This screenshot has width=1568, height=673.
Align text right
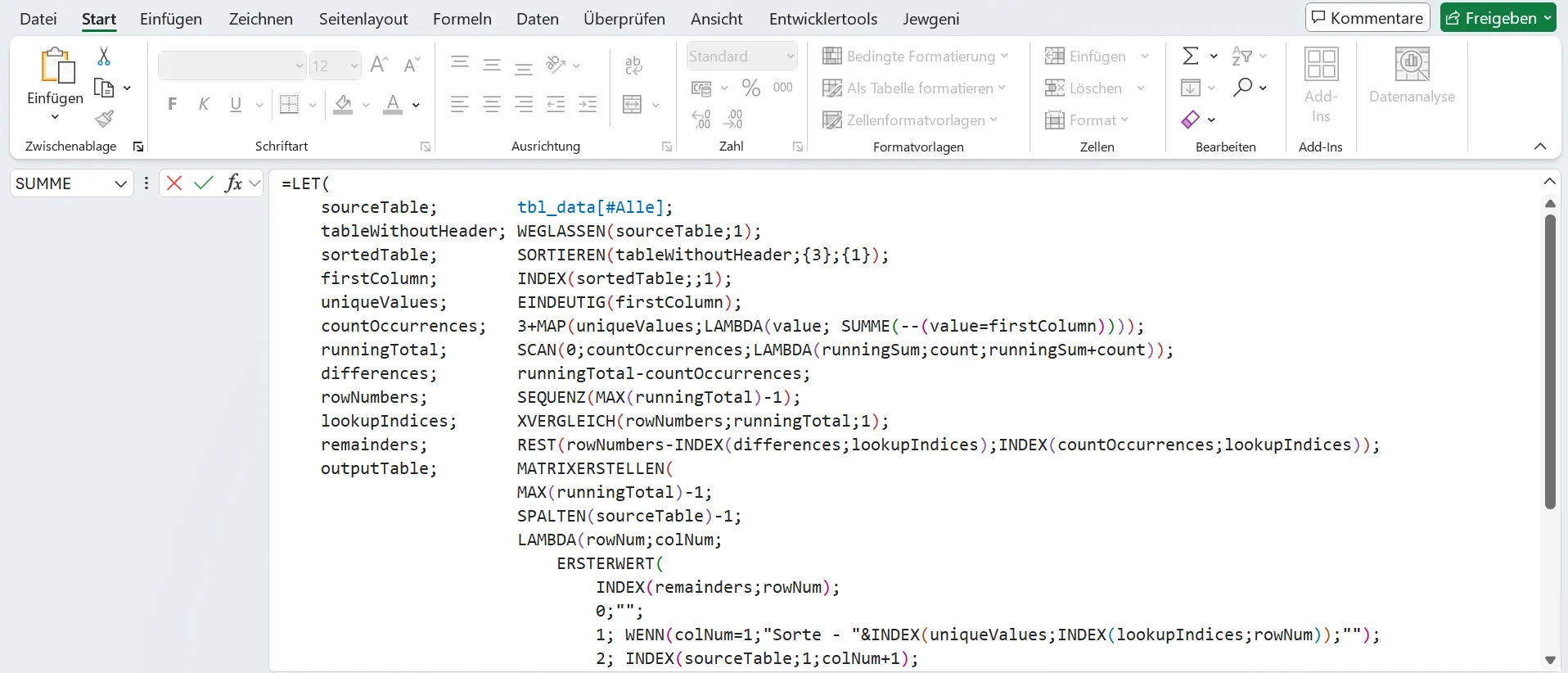tap(524, 104)
